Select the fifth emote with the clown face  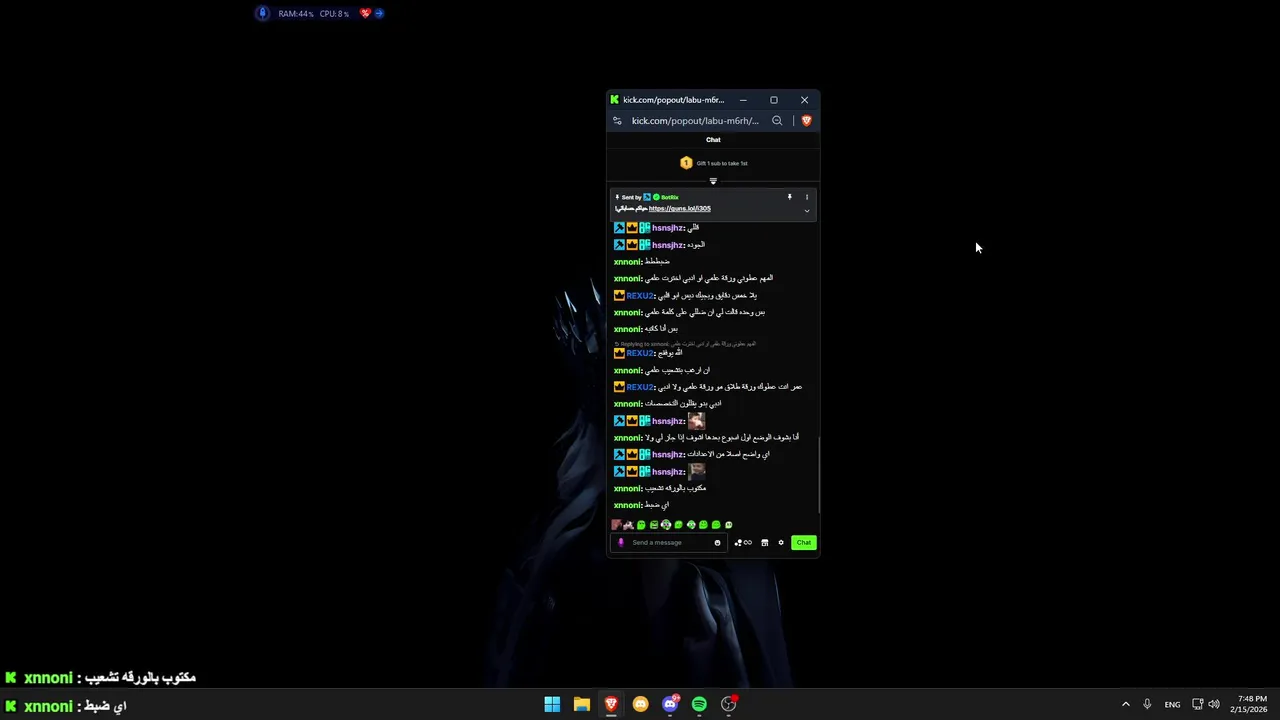click(x=666, y=525)
